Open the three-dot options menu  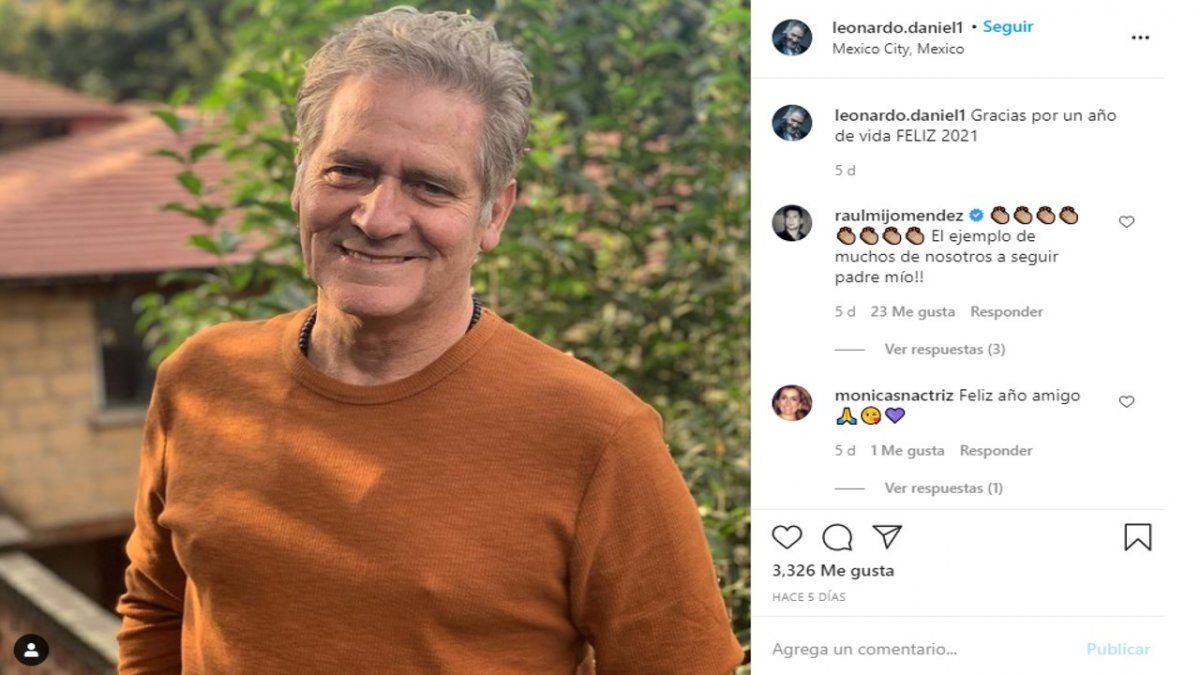coord(1138,37)
